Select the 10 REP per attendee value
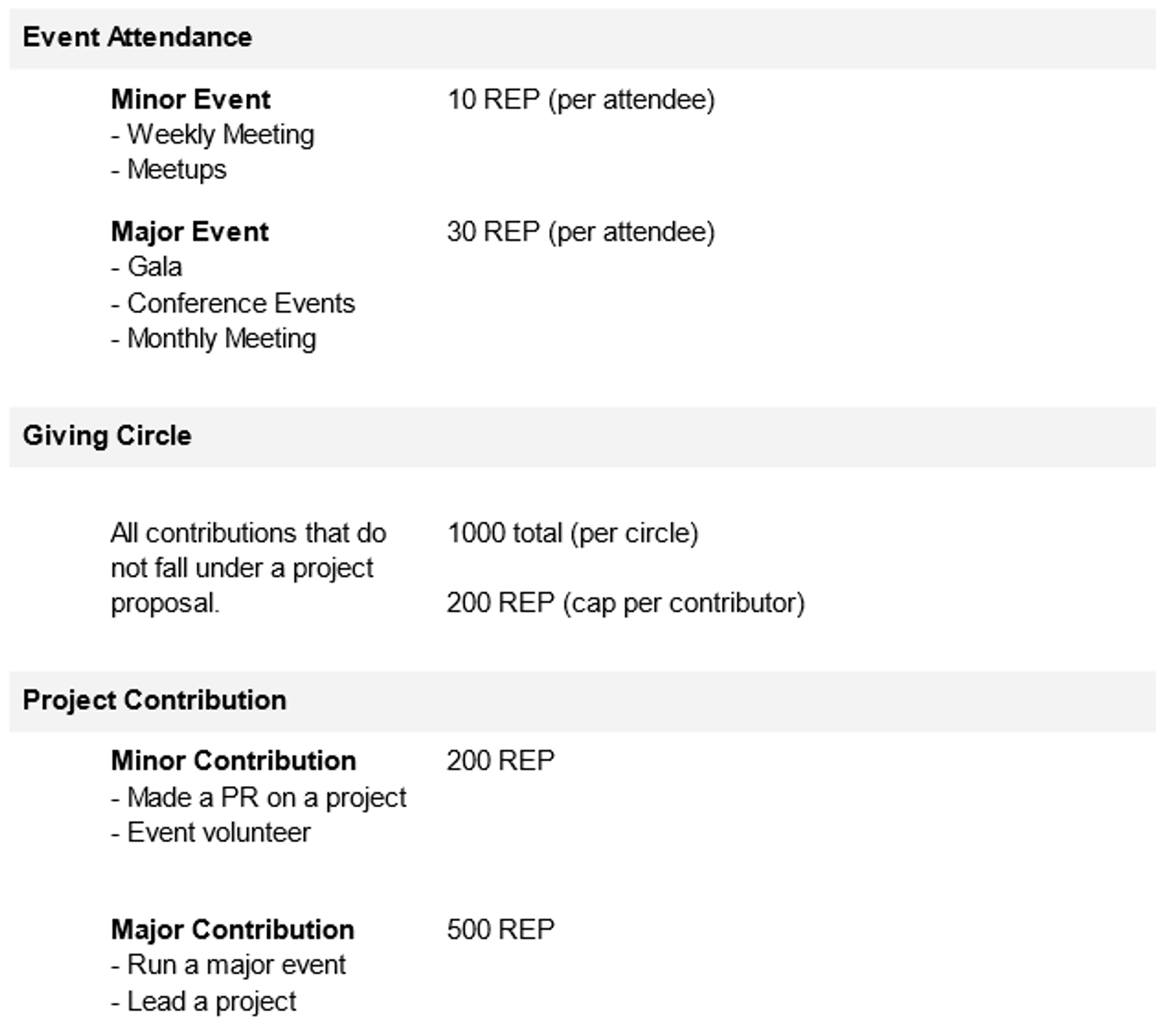Viewport: 1172px width, 1036px height. [x=581, y=99]
